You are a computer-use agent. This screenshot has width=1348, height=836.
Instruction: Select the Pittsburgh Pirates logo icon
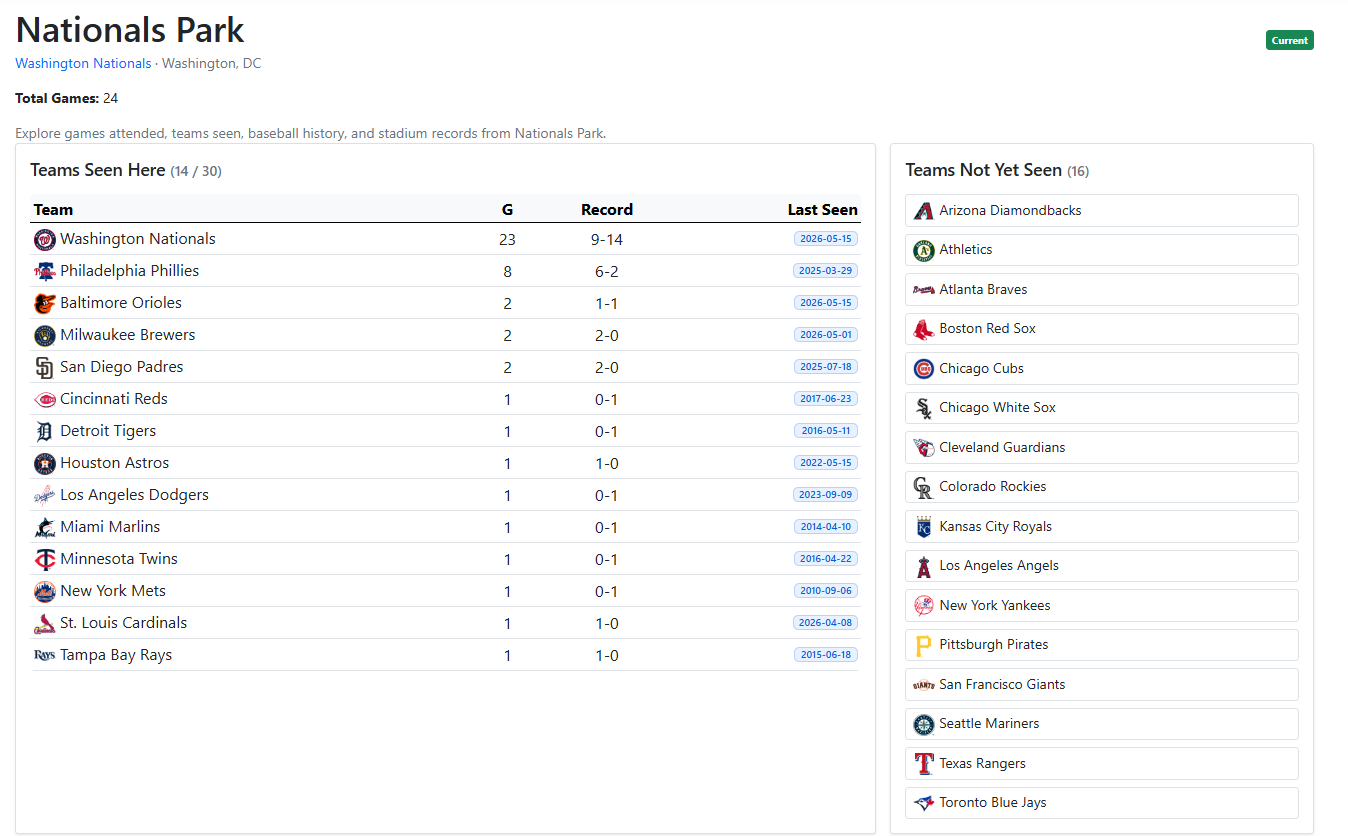coord(924,645)
